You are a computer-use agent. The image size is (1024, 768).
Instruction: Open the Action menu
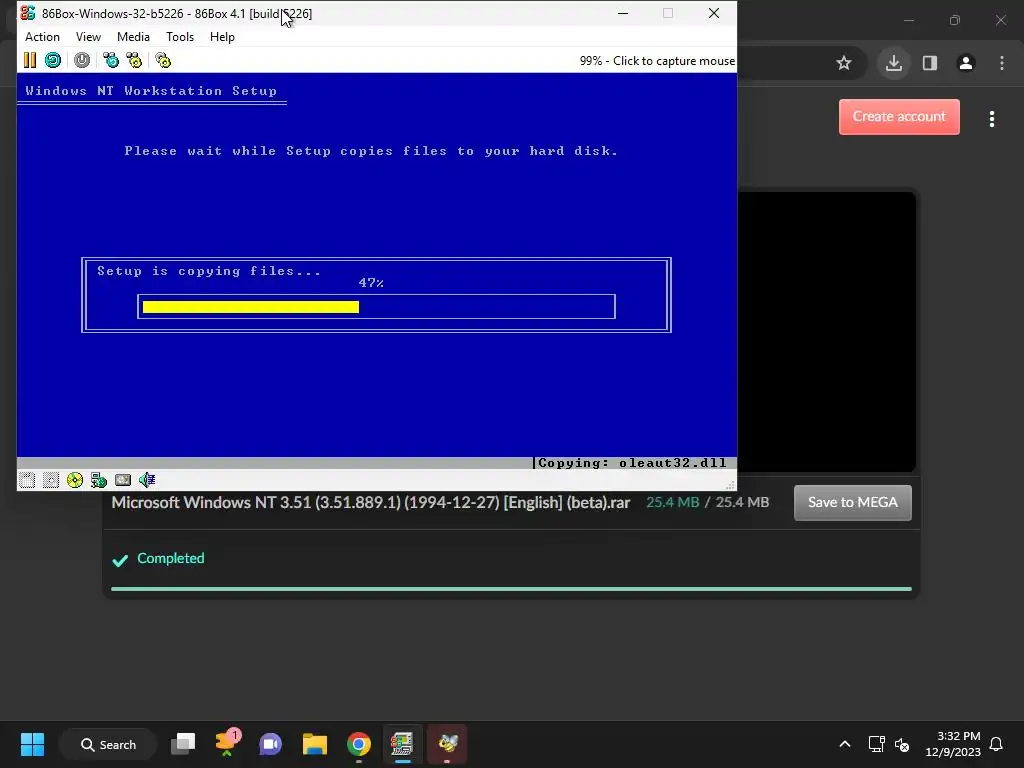[x=42, y=37]
